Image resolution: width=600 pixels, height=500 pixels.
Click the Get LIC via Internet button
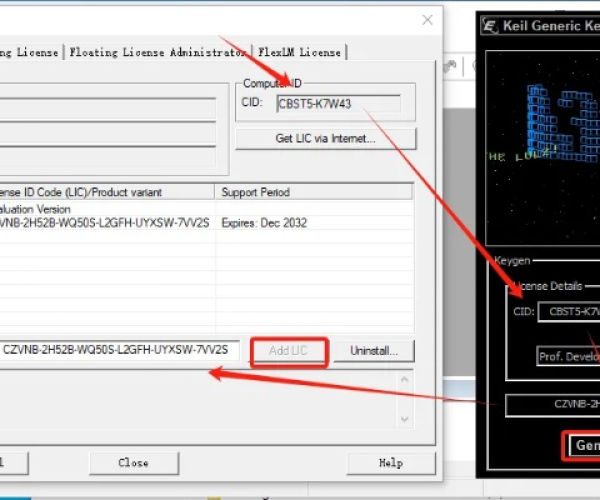point(325,138)
